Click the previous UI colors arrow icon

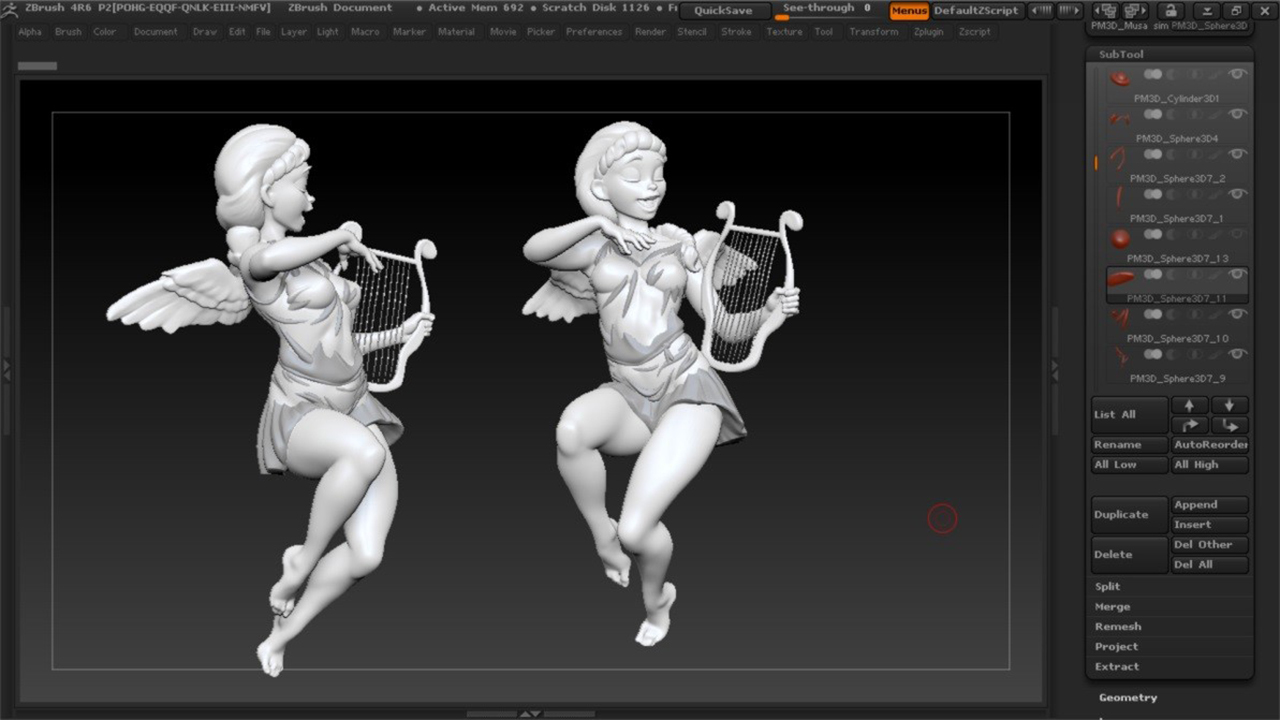point(1041,11)
